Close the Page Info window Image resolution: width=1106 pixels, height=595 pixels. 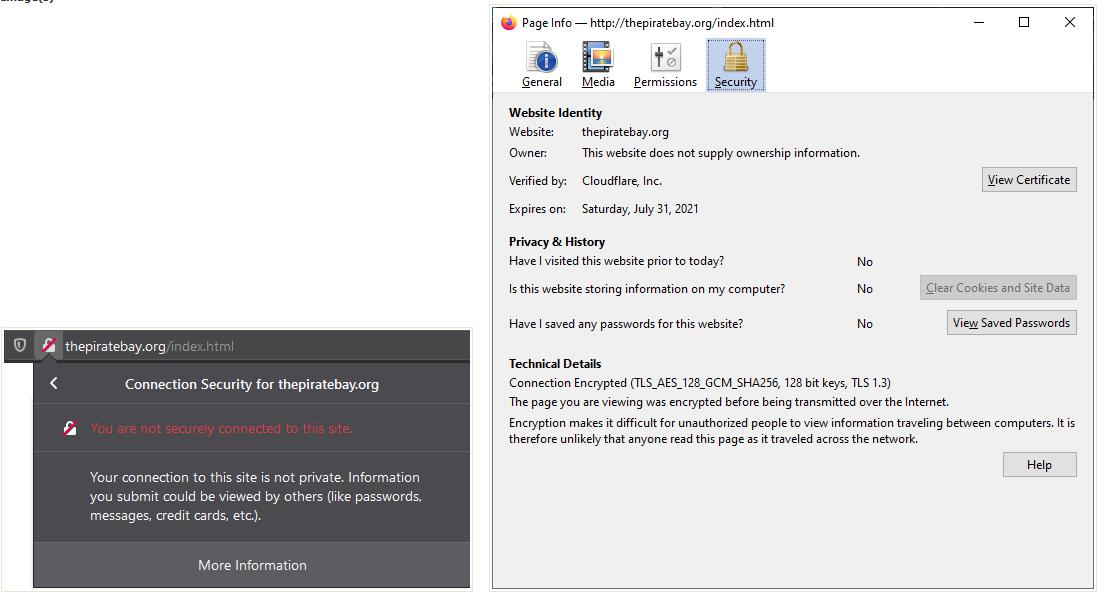[1069, 23]
